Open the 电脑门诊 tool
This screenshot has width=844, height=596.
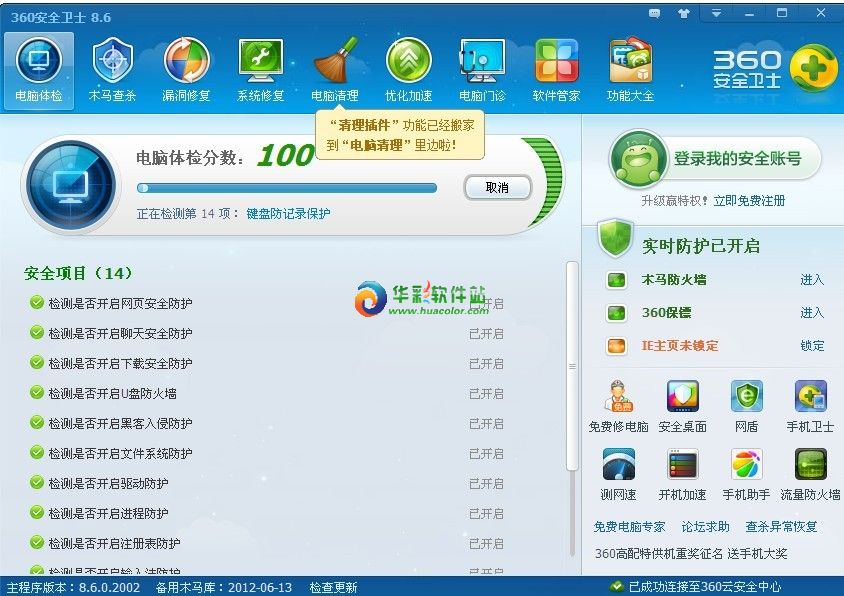(482, 71)
